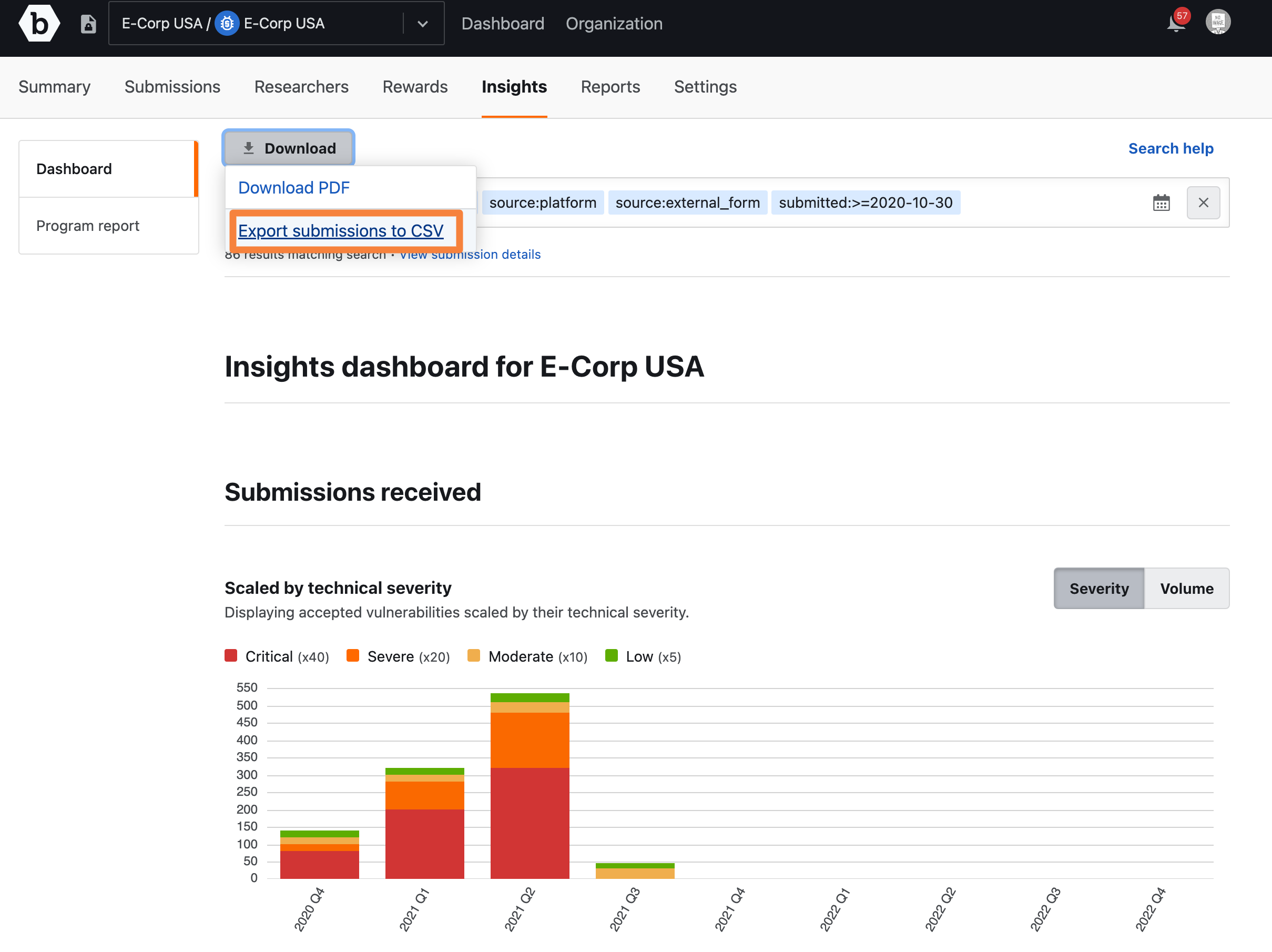The height and width of the screenshot is (952, 1272).
Task: Click the 2020 Q4 critical bar segment
Action: [x=319, y=865]
